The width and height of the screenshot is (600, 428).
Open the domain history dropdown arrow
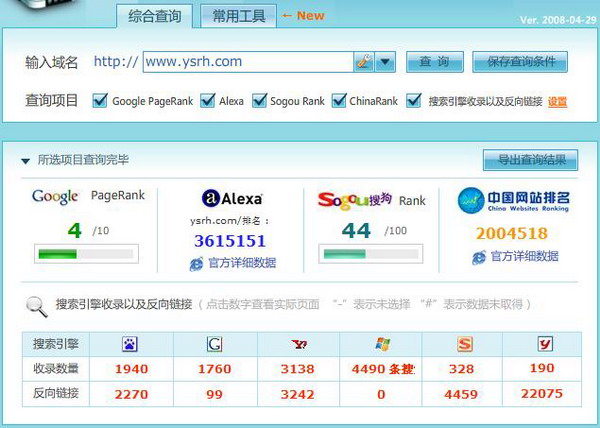click(385, 62)
